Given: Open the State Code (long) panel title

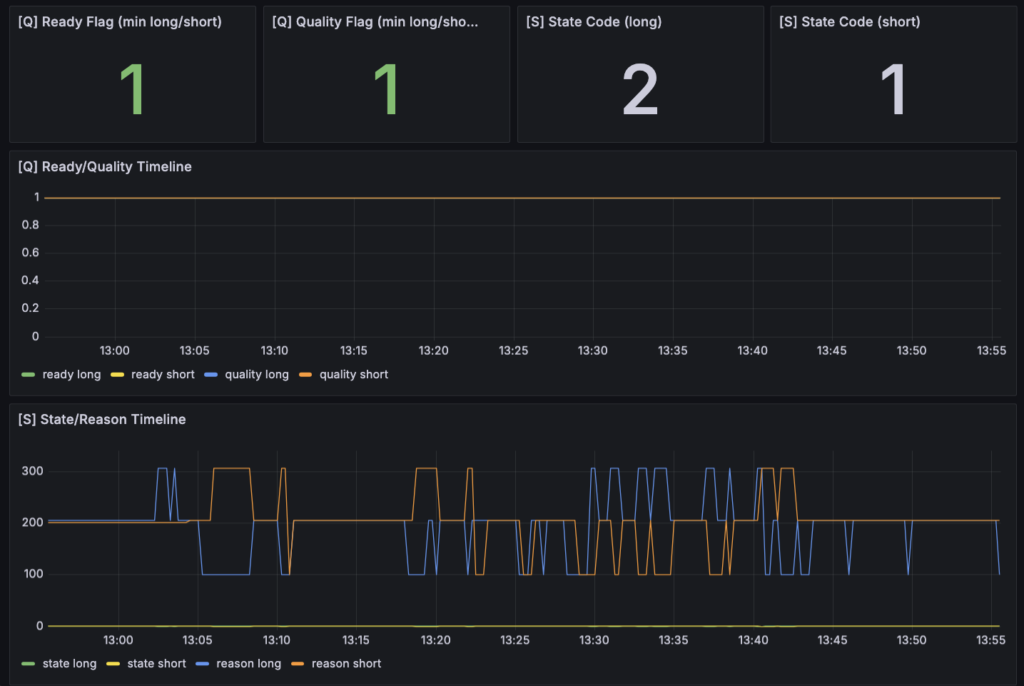Looking at the screenshot, I should click(593, 21).
